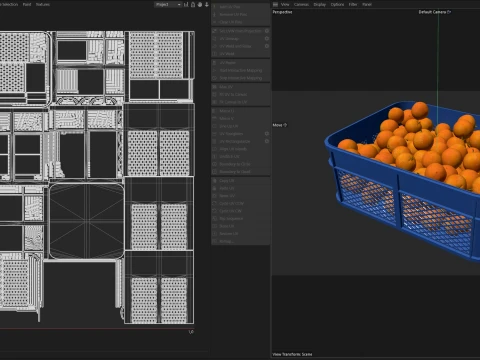Click the hand pan icon in UV editor toolbar
480x360 pixels.
(x=200, y=4)
